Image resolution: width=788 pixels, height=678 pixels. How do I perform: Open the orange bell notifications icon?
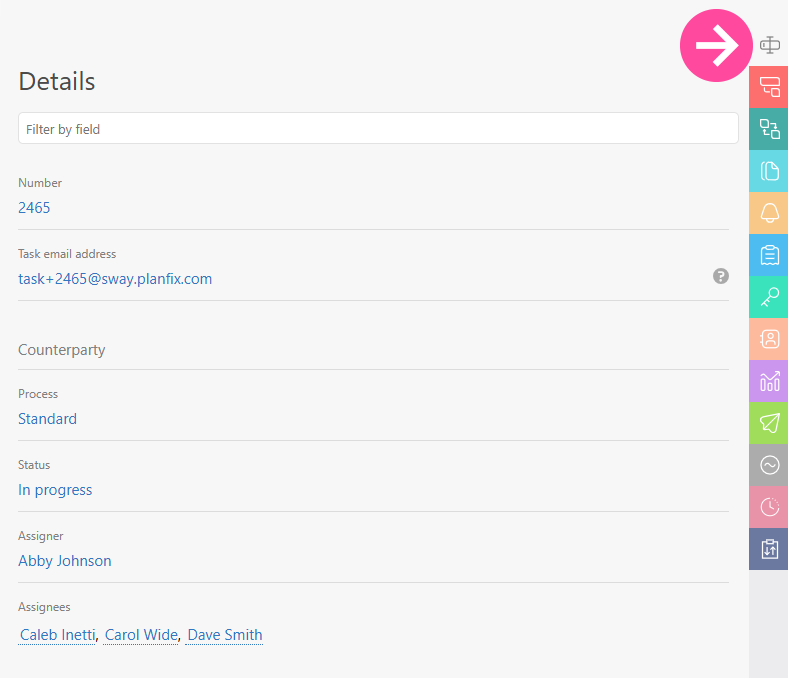point(769,213)
